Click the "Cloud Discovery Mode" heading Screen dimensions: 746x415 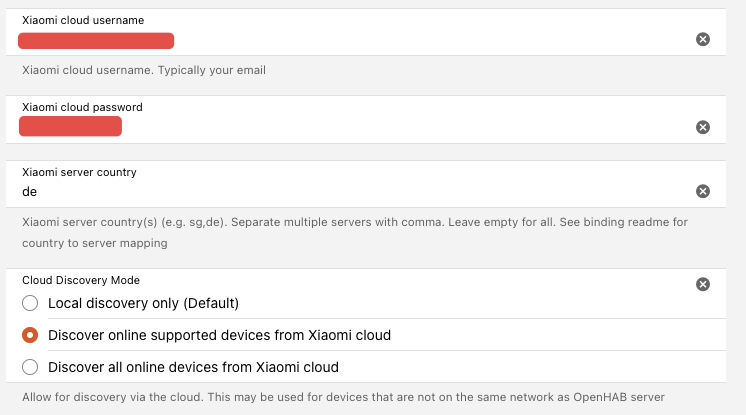point(80,281)
